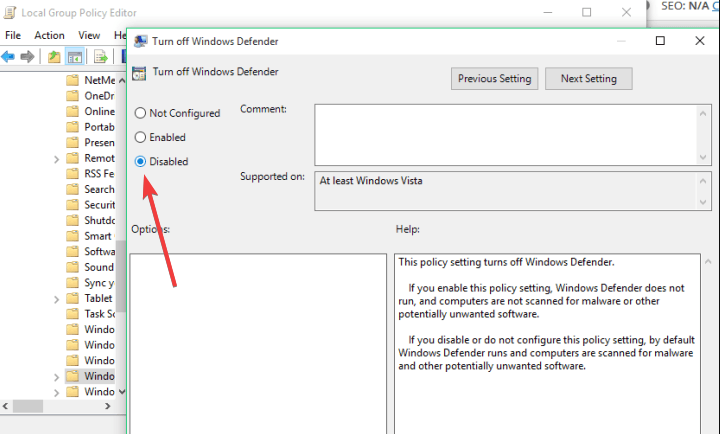Expand the Remot folder tree node
The image size is (720, 434).
56,159
